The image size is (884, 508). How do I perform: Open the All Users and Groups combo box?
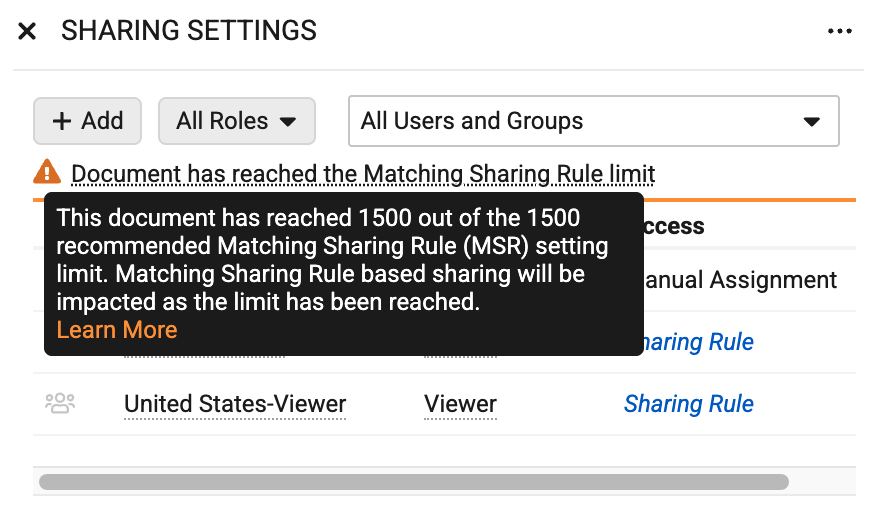coord(594,121)
